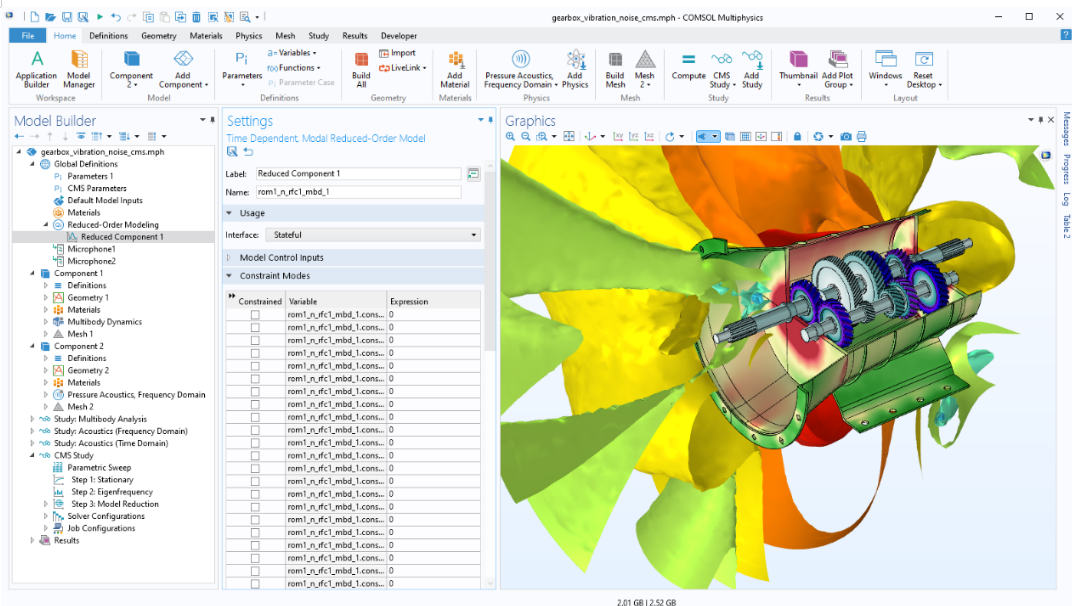The image size is (1072, 606).
Task: Open Application Builder from the ribbon
Action: (36, 69)
